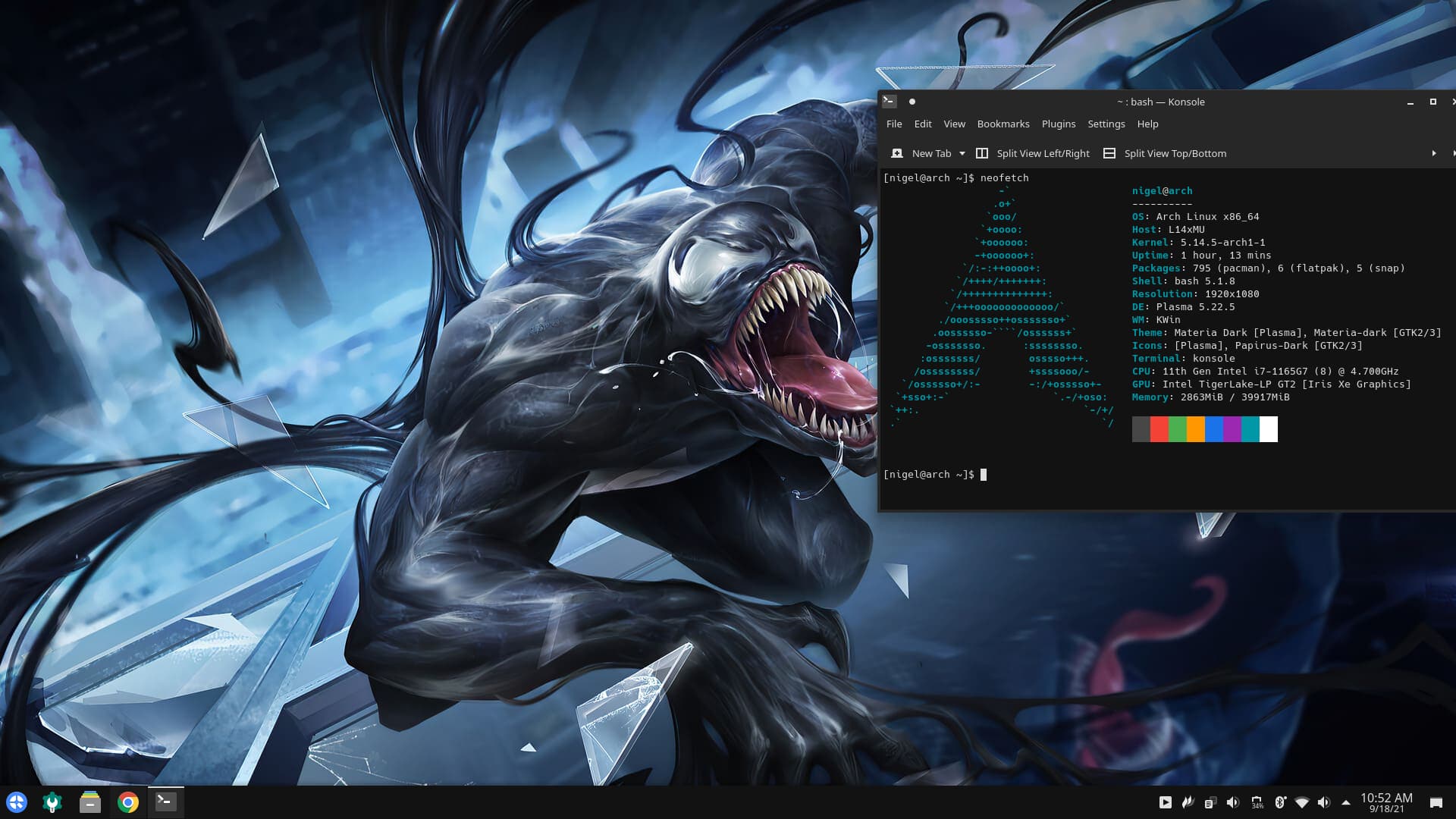Viewport: 1456px width, 819px height.
Task: Click the 'Icons: [Plasma], Papirus-Dark' line
Action: pos(1247,346)
